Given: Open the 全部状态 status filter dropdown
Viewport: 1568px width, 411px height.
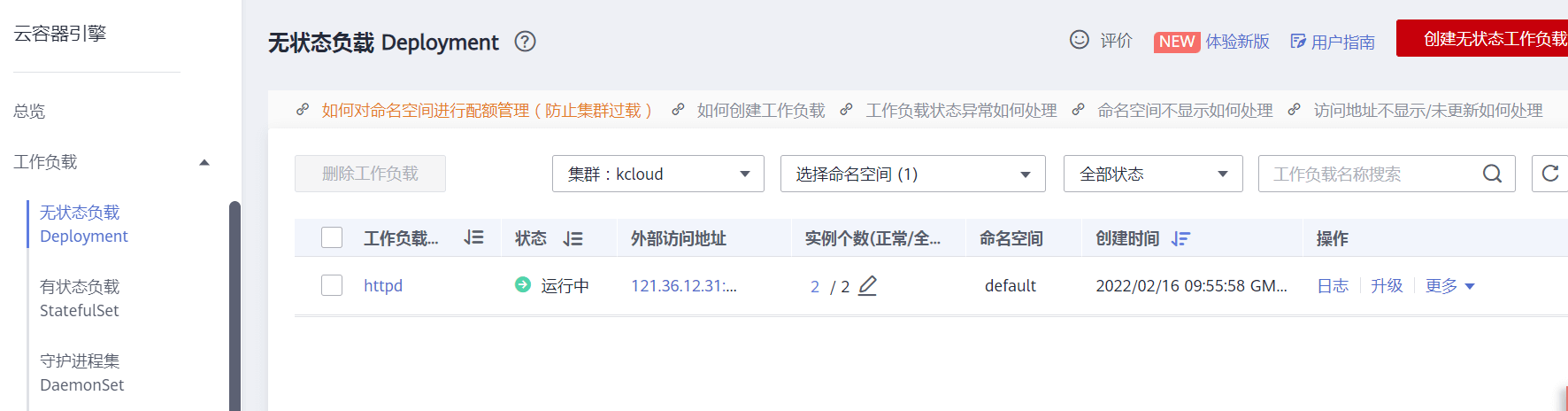Looking at the screenshot, I should [1153, 174].
